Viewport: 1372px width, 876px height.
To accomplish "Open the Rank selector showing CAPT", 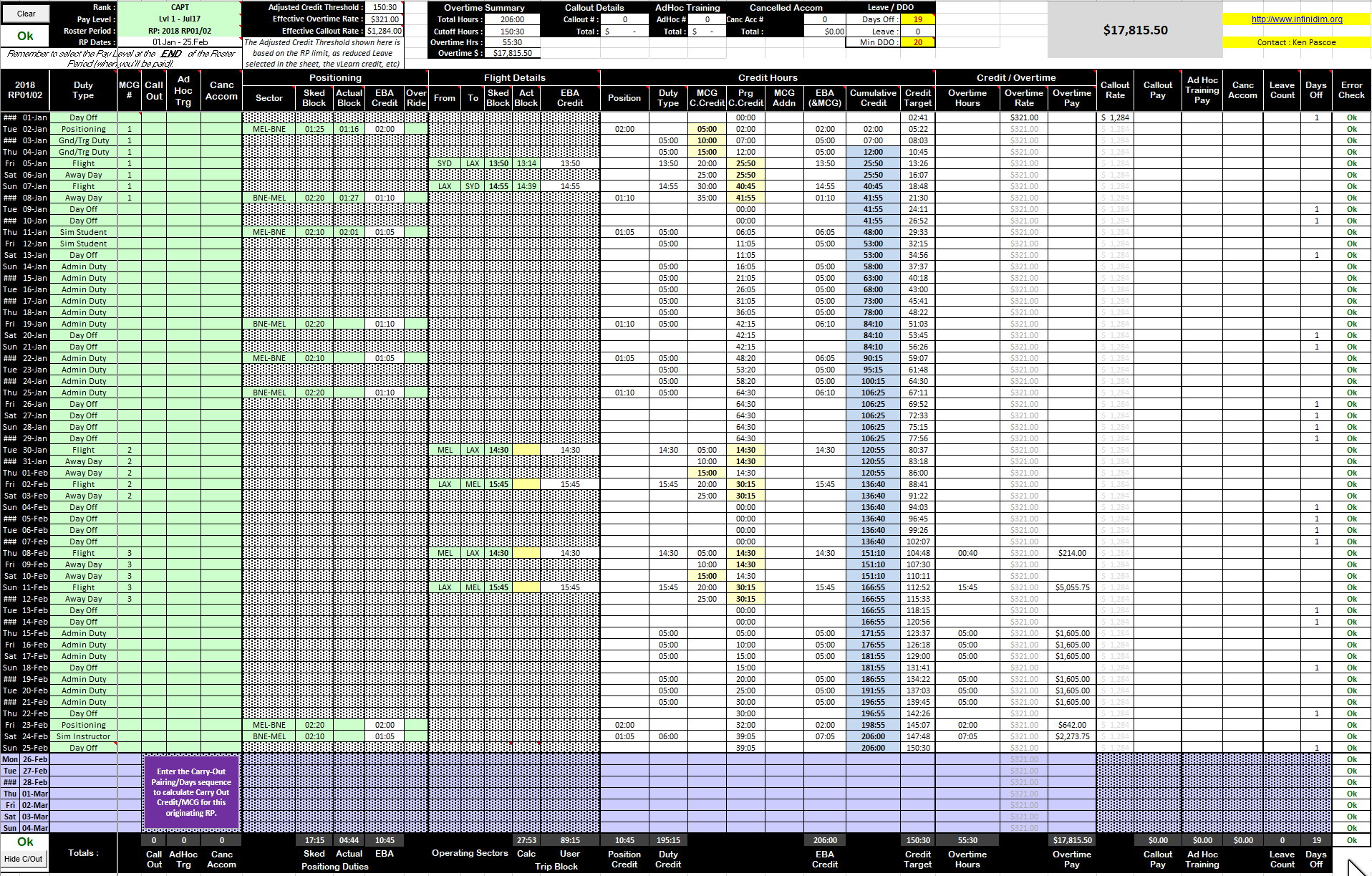I will (180, 7).
